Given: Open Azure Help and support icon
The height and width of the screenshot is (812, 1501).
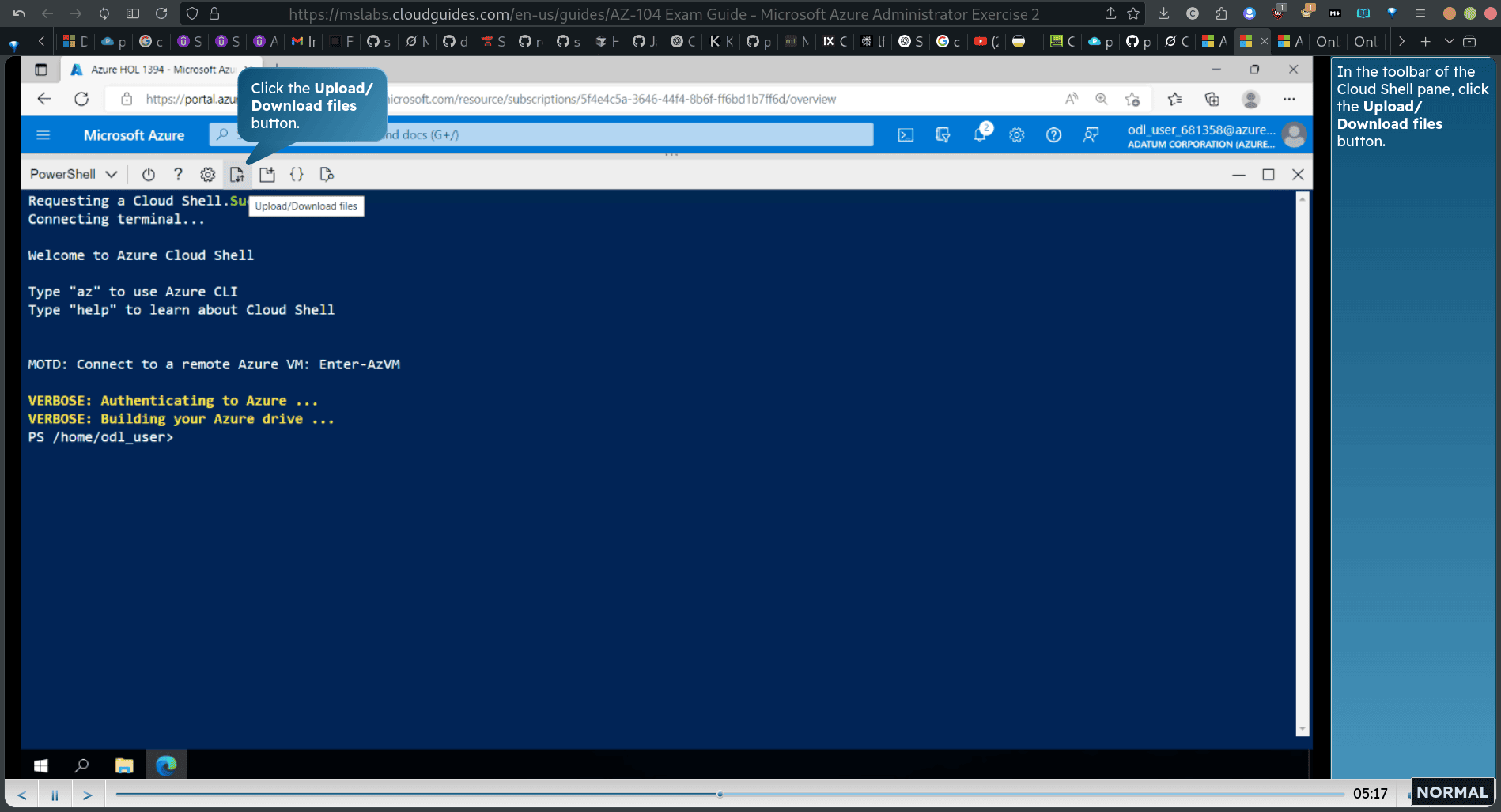Looking at the screenshot, I should pyautogui.click(x=1053, y=135).
